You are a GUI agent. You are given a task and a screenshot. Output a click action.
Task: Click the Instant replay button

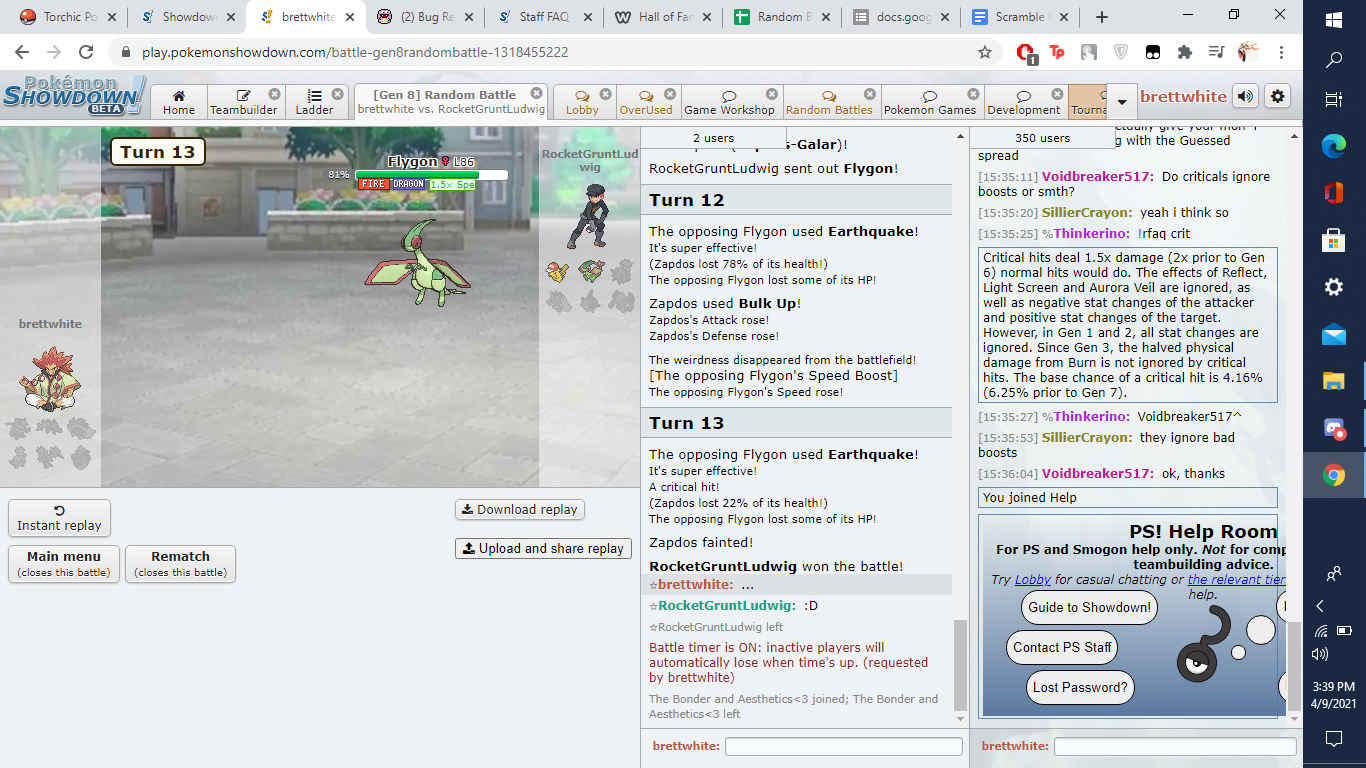[x=59, y=518]
